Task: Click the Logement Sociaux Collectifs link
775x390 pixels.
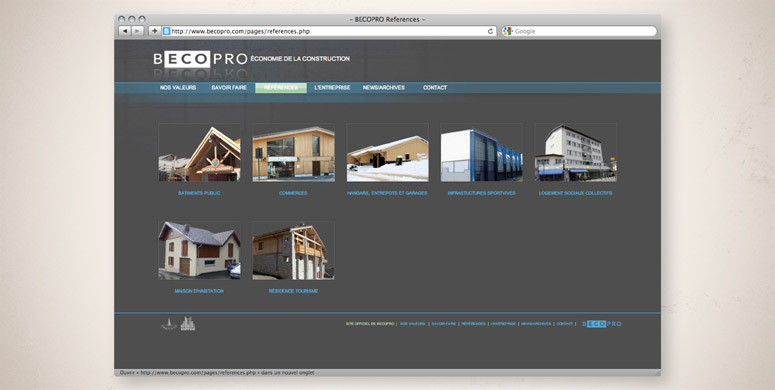Action: [x=575, y=193]
